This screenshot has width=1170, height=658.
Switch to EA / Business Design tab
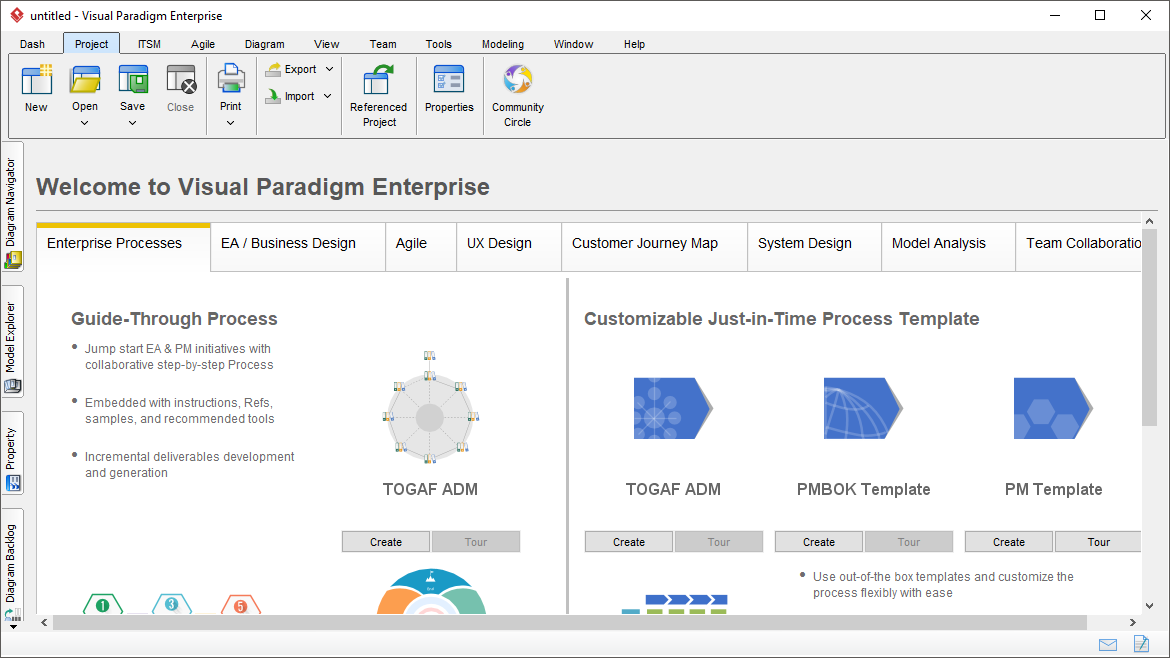click(x=298, y=247)
